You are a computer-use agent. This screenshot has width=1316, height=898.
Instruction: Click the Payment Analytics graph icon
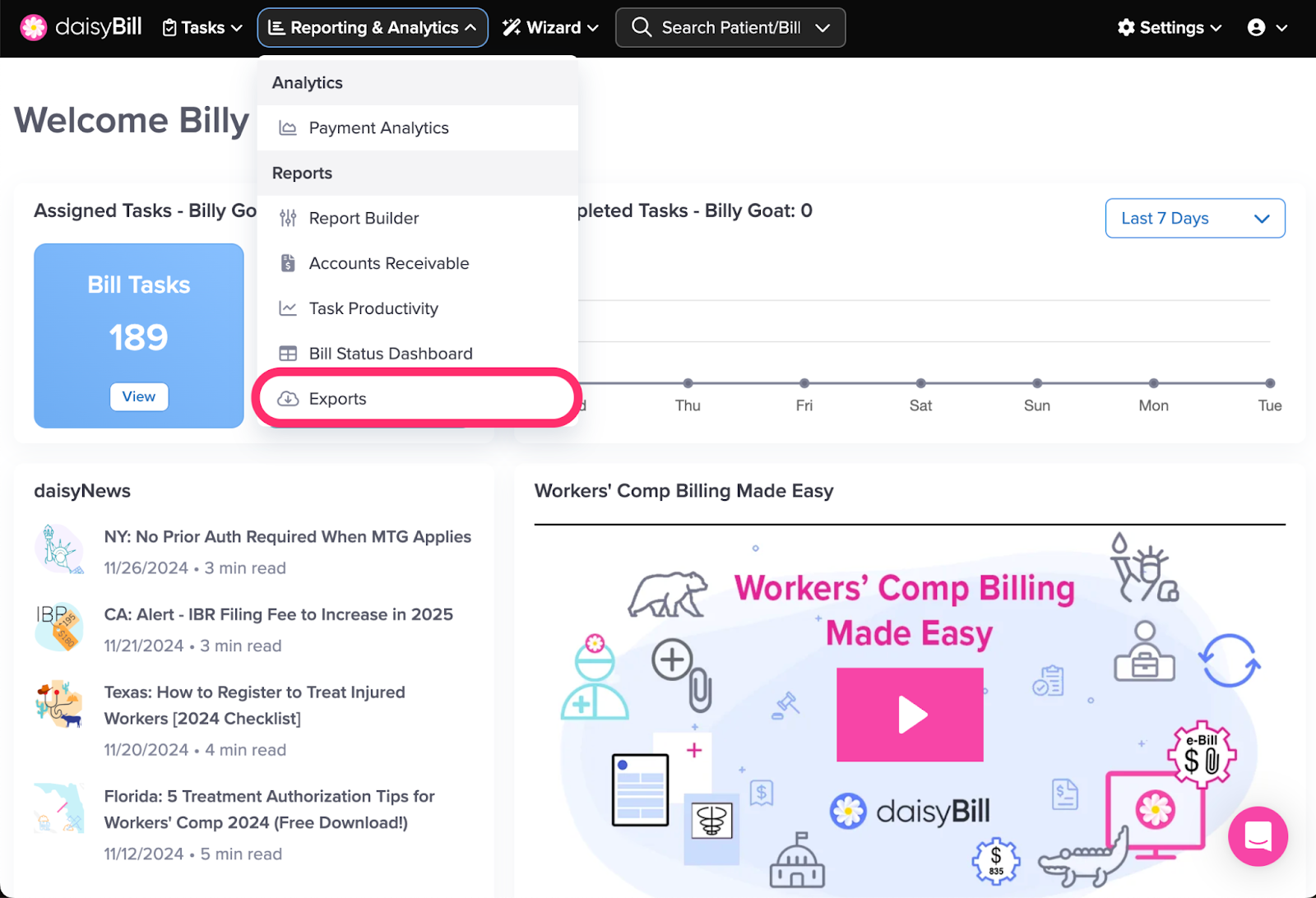pos(288,128)
